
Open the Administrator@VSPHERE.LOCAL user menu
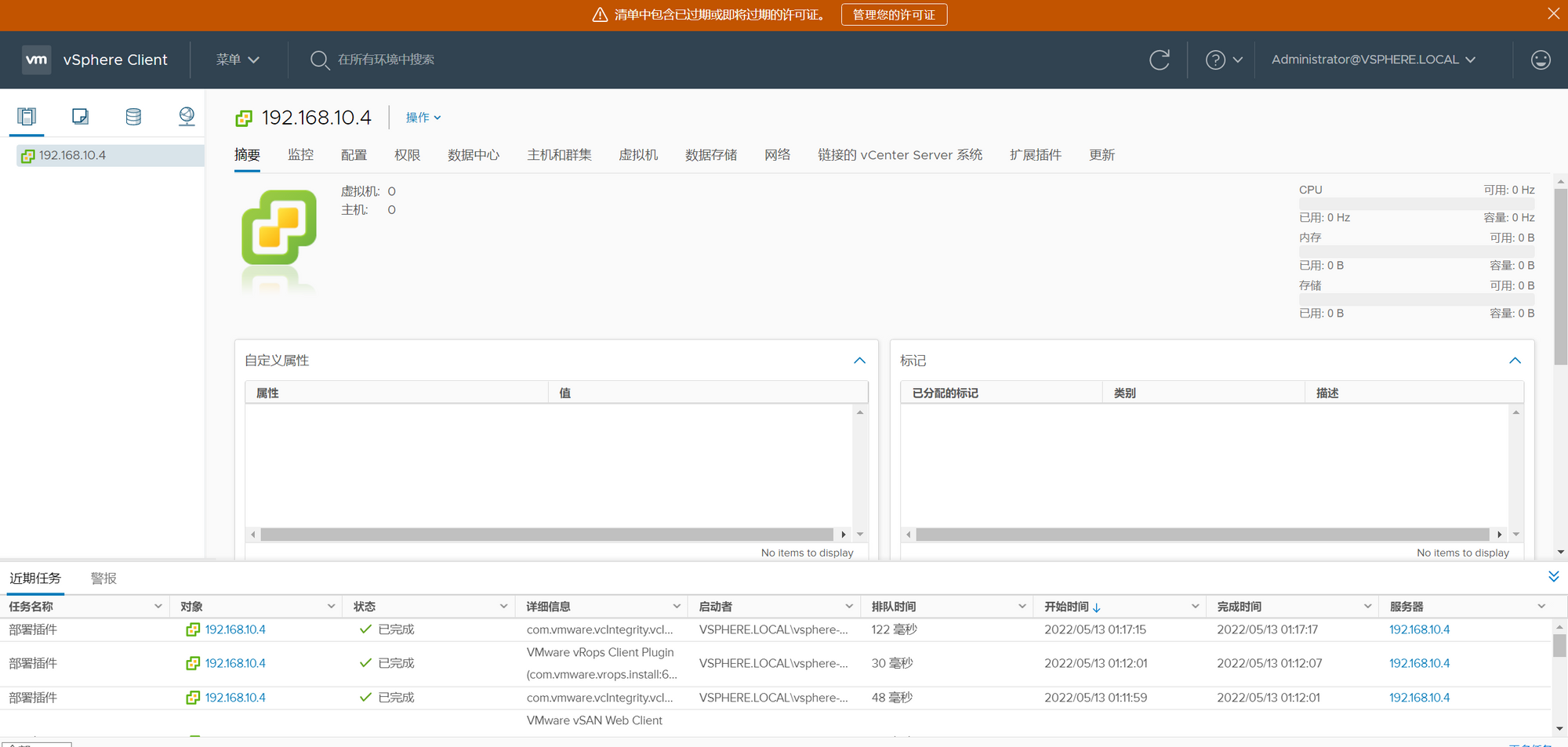[x=1373, y=60]
